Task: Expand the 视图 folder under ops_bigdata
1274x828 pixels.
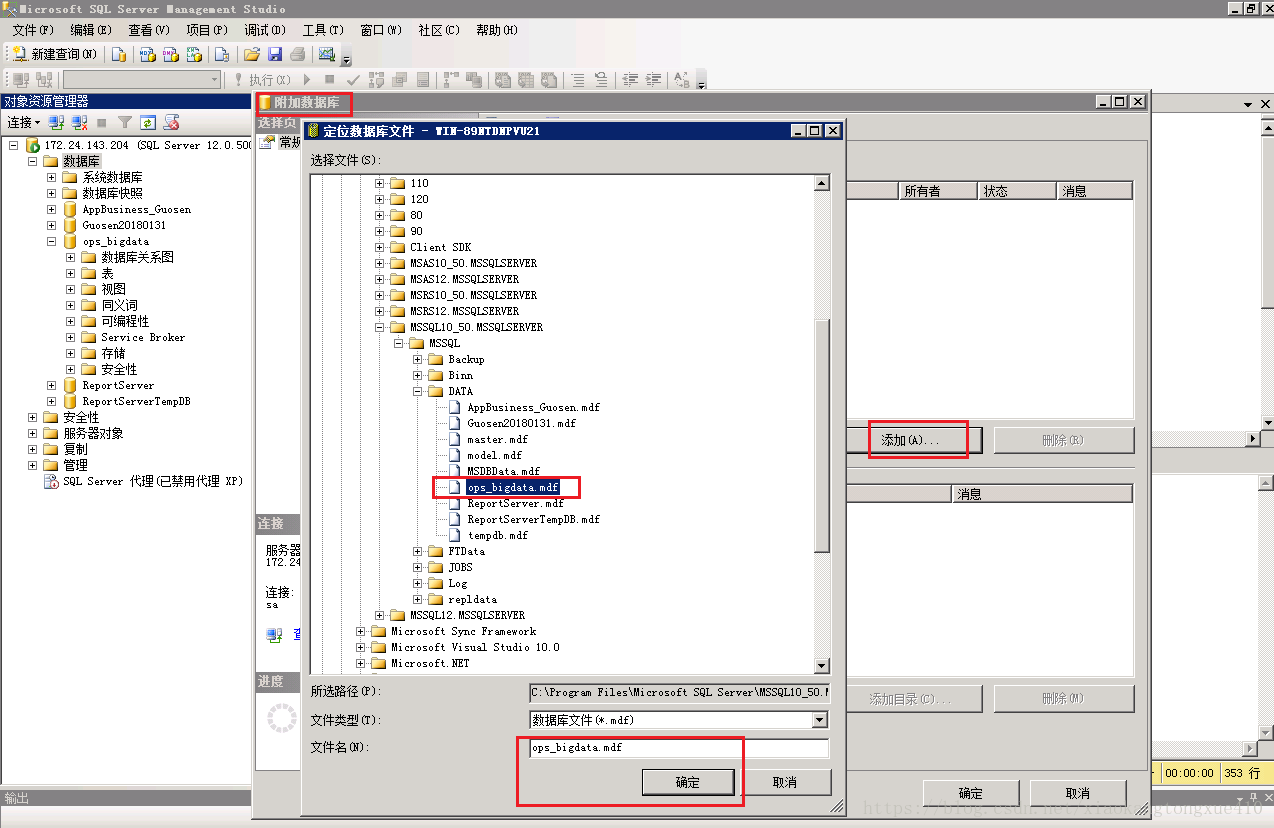Action: tap(70, 289)
